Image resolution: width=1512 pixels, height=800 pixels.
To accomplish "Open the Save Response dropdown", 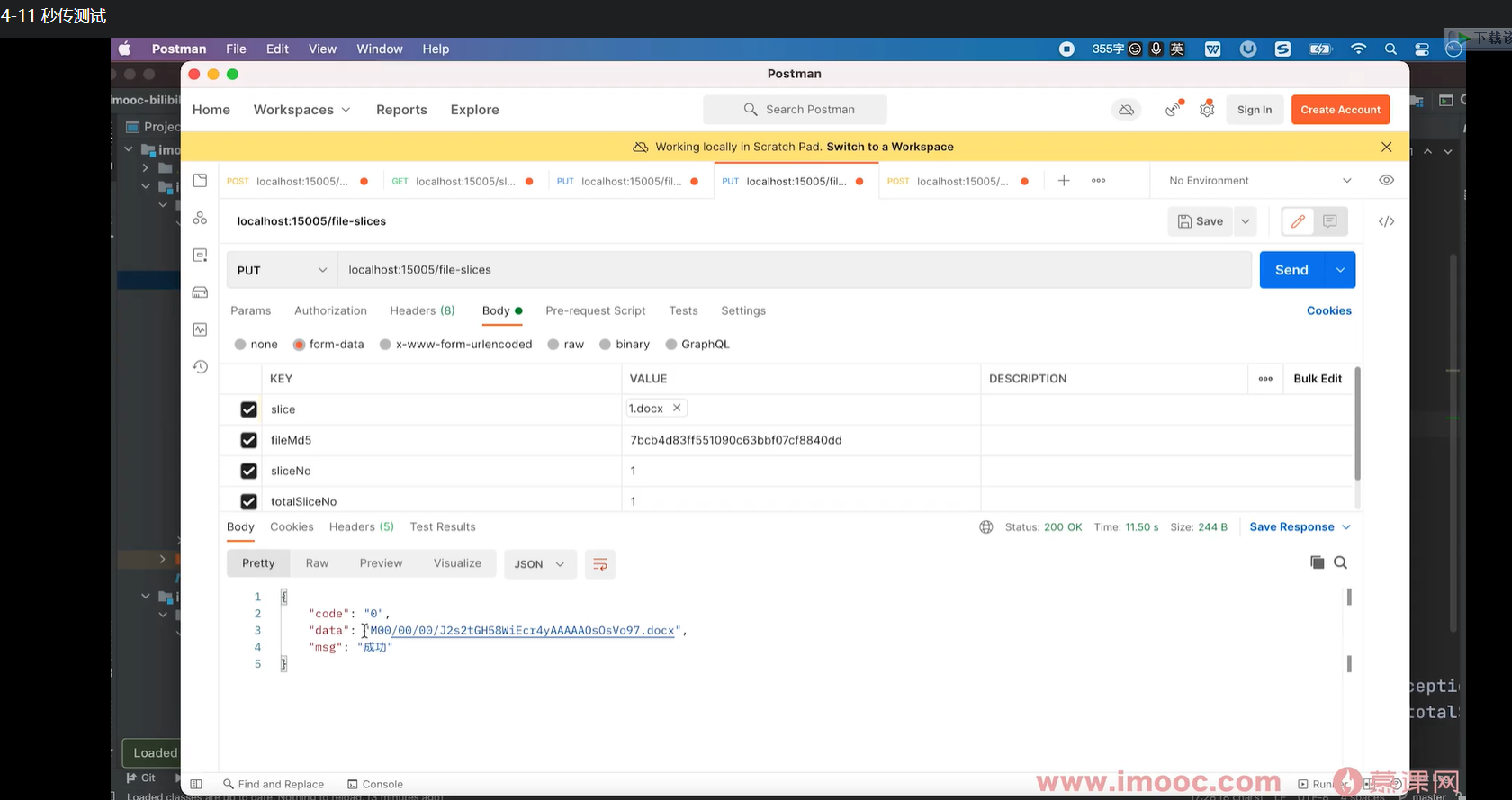I will click(x=1300, y=527).
